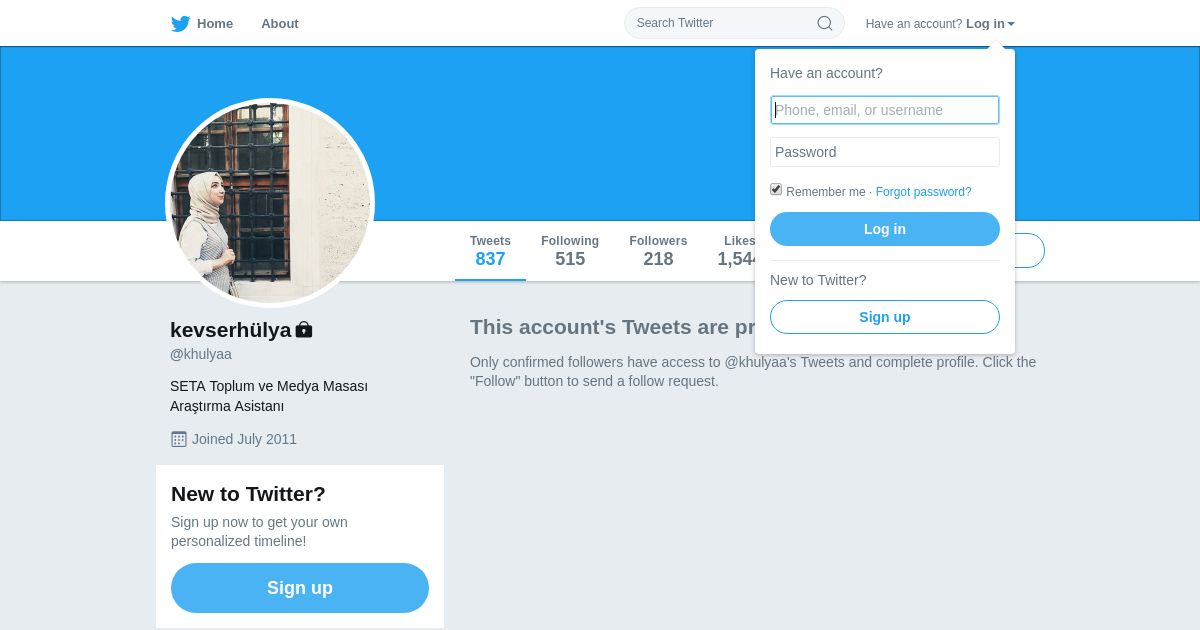Open the Forgot password link
This screenshot has height=630, width=1200.
coord(923,192)
